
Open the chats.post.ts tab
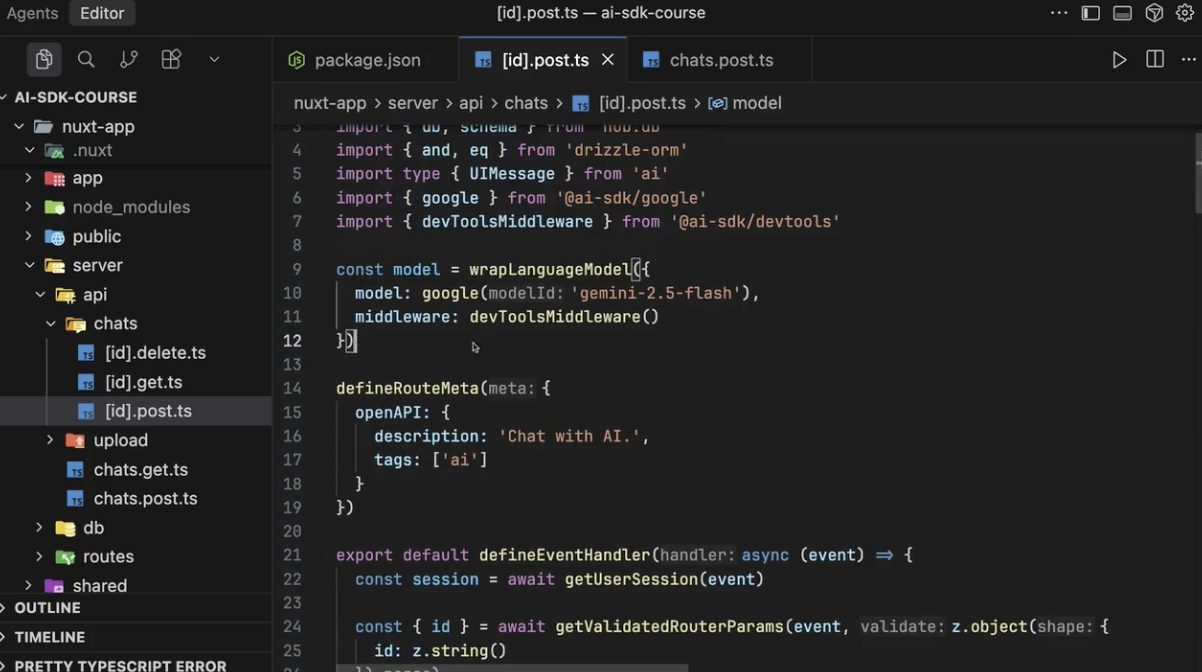tap(720, 60)
